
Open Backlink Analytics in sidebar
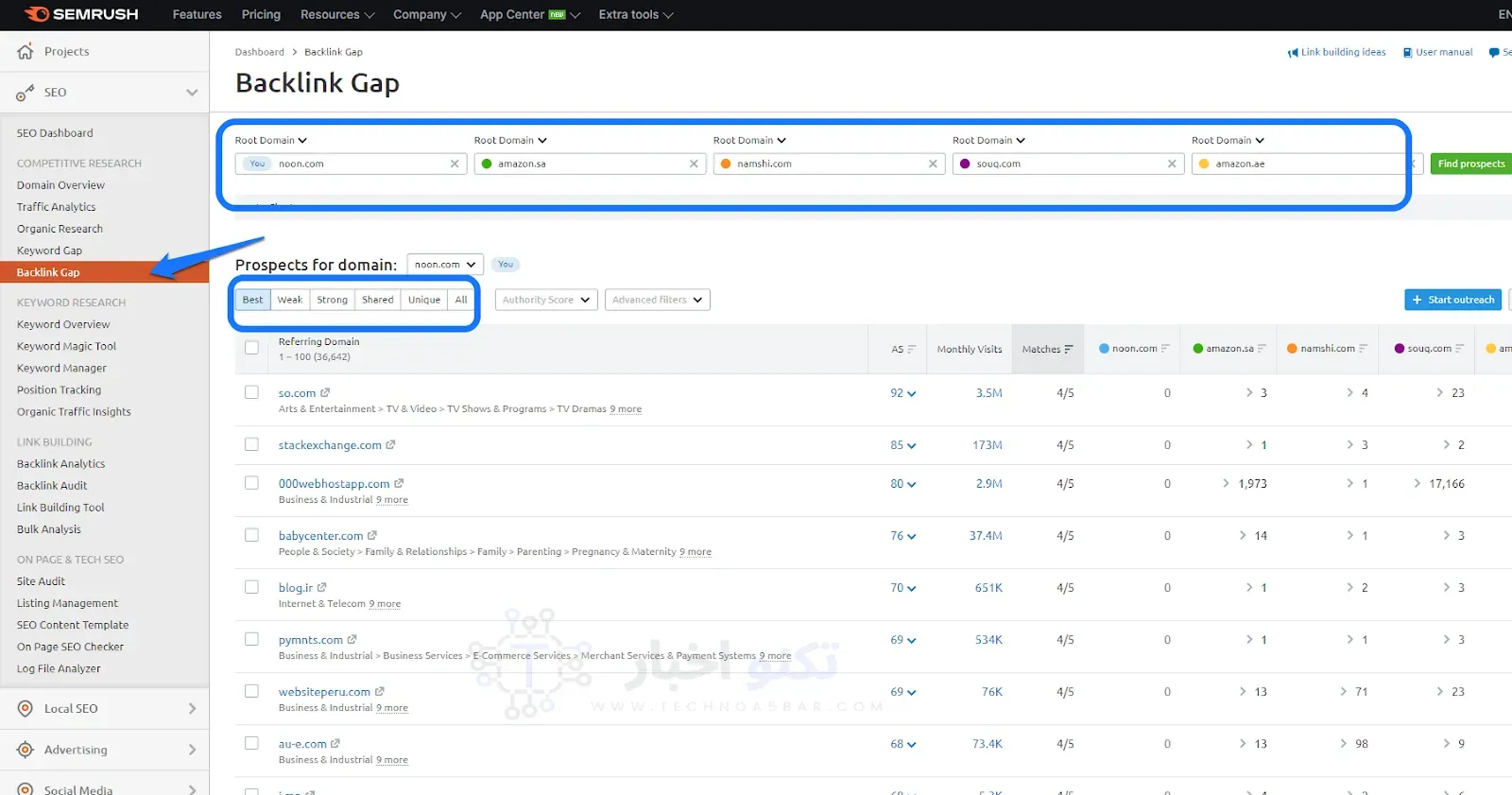pos(61,464)
